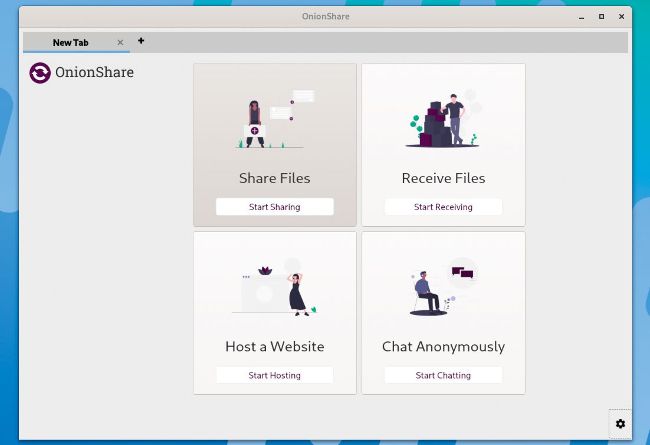The height and width of the screenshot is (445, 650).
Task: Click the OnionShare logo icon
Action: click(x=40, y=73)
